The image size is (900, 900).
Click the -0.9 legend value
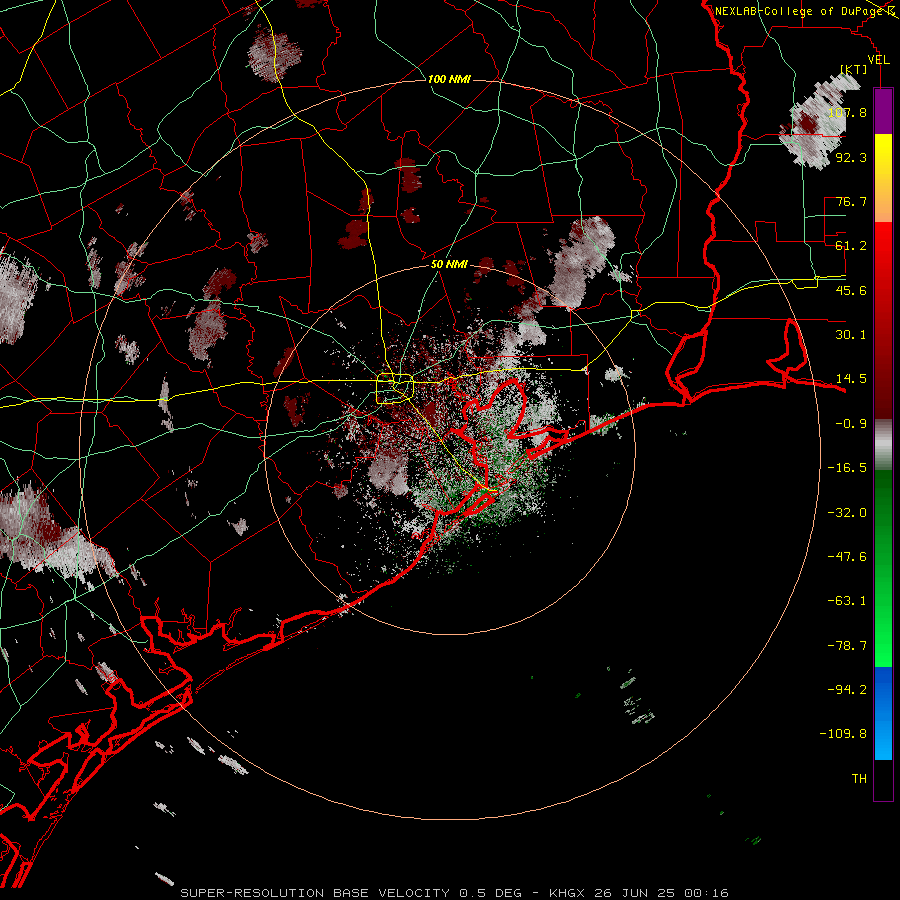(851, 424)
